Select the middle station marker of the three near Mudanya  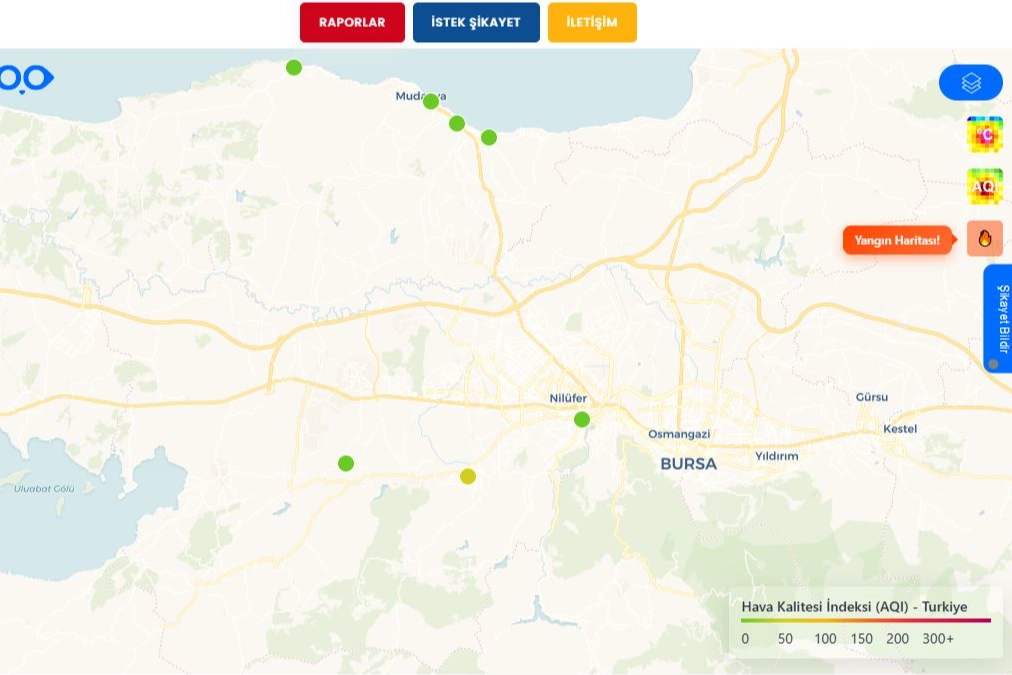457,123
